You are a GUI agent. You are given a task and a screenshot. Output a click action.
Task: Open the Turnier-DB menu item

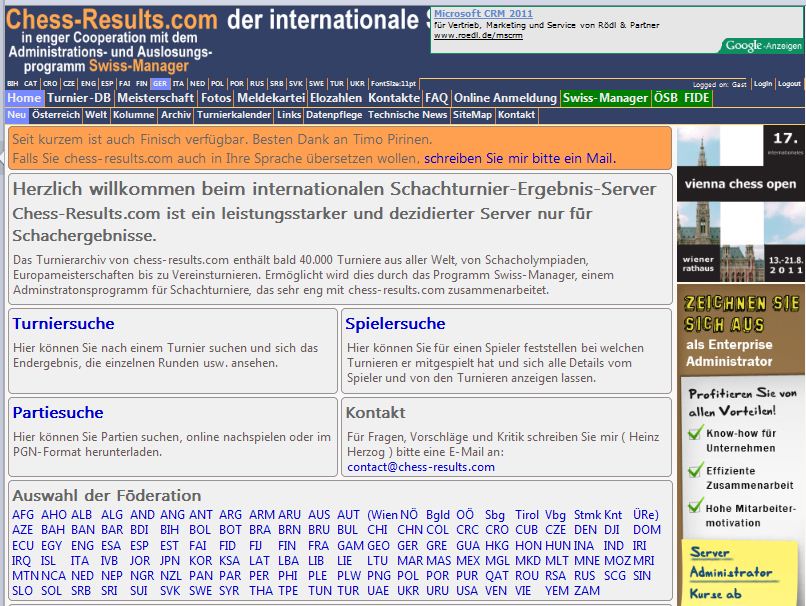[79, 98]
